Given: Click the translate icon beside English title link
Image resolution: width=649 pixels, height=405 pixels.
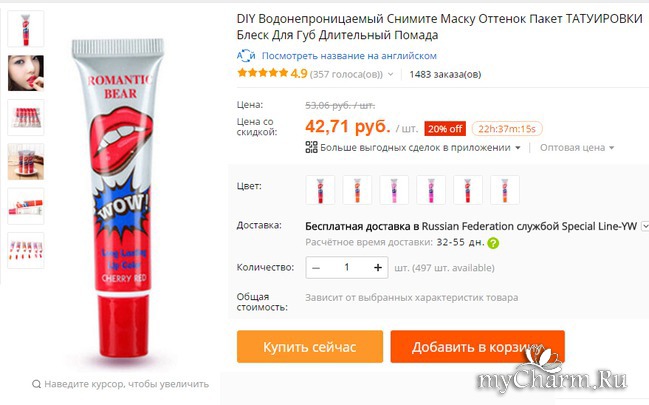Looking at the screenshot, I should [246, 55].
